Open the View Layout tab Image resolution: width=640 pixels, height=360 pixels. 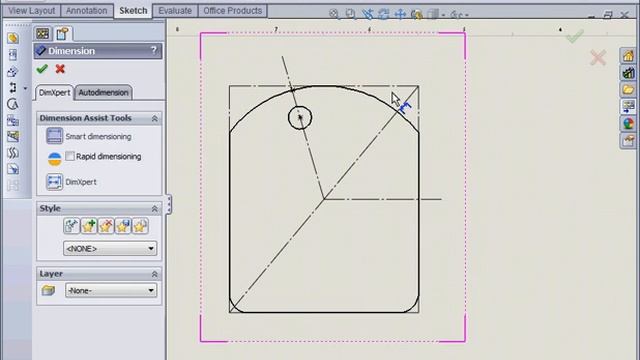(x=31, y=11)
